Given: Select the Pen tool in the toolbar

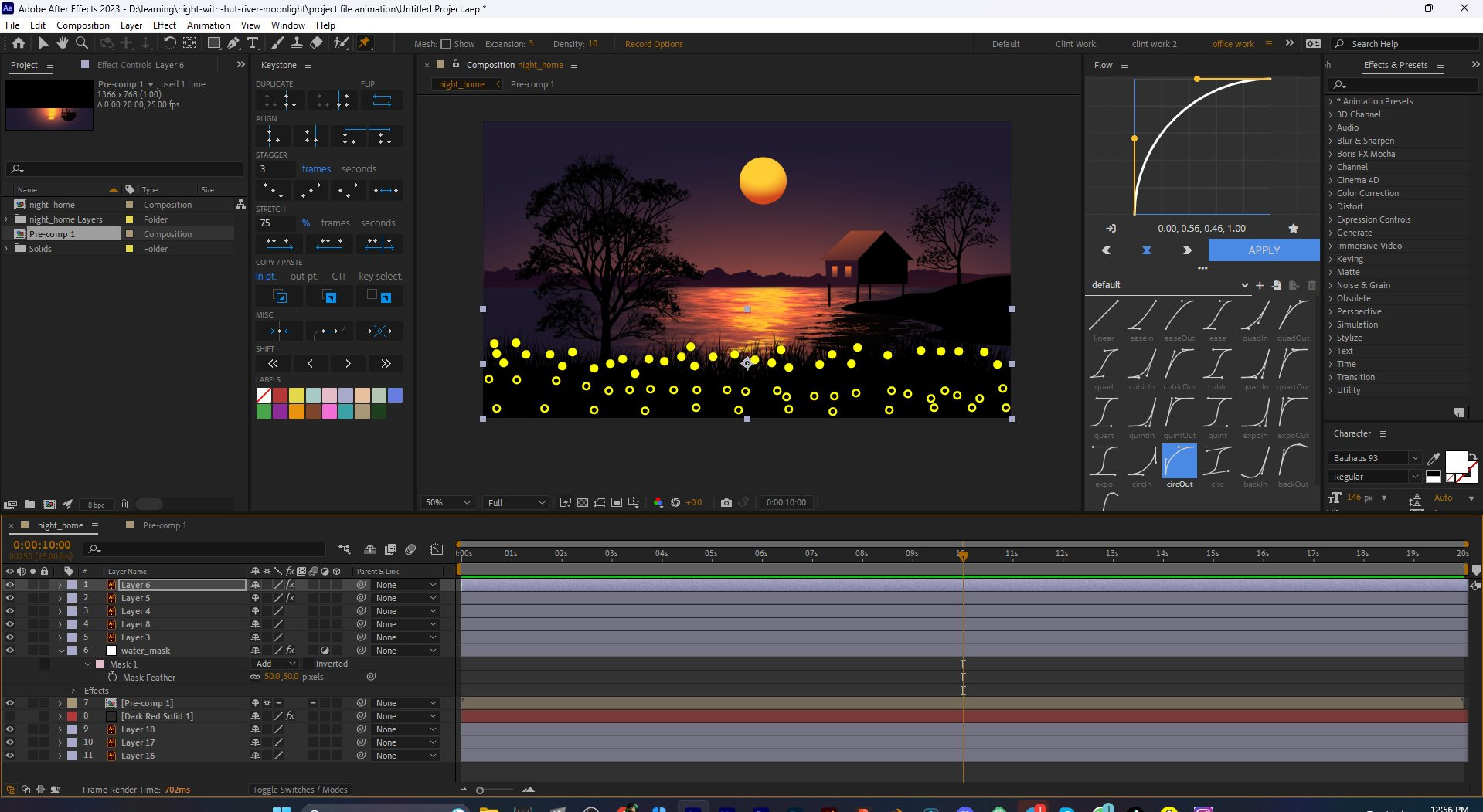Looking at the screenshot, I should pos(234,43).
